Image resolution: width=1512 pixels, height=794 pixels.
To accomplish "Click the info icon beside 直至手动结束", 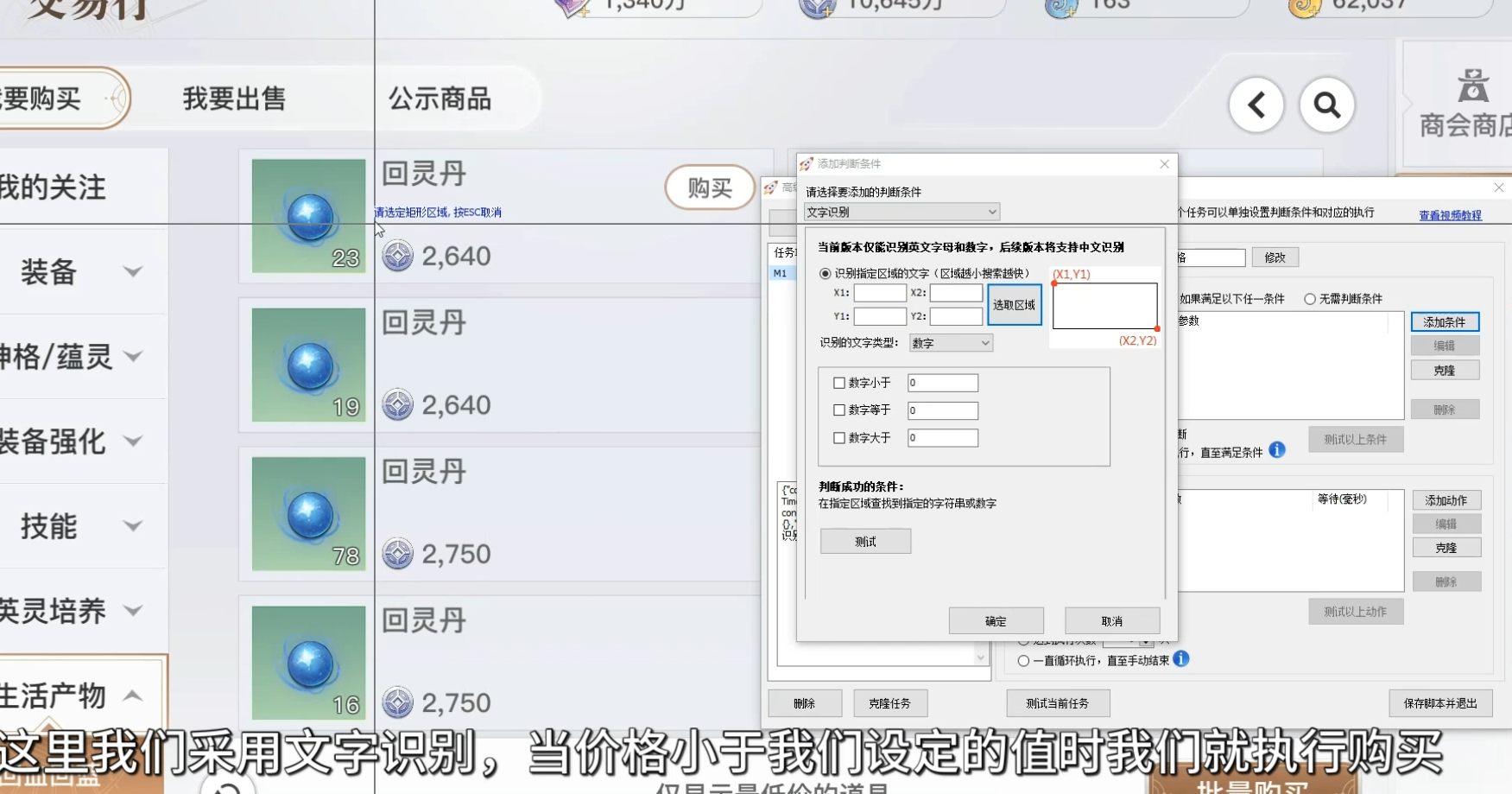I will [x=1181, y=659].
